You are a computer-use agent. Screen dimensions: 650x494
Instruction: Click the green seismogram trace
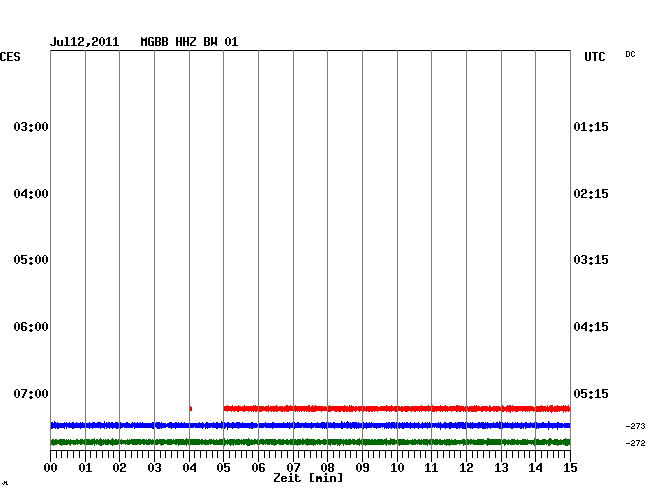tap(310, 442)
